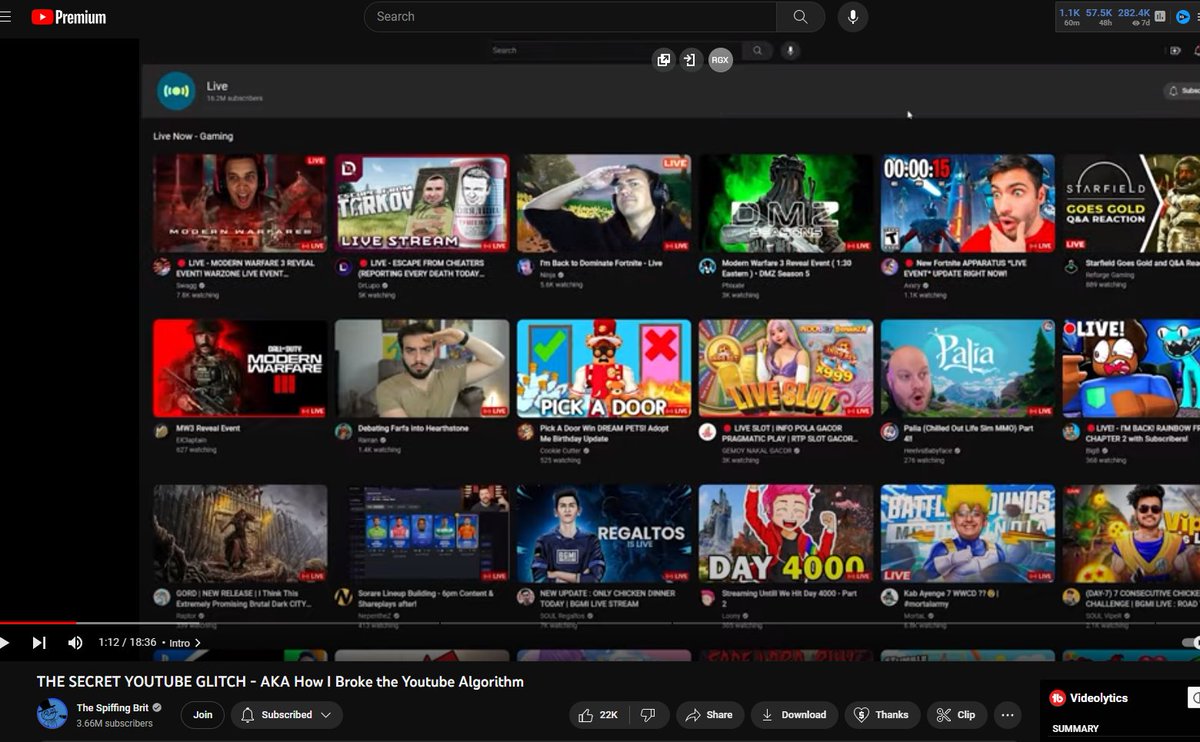Download the video

[794, 715]
